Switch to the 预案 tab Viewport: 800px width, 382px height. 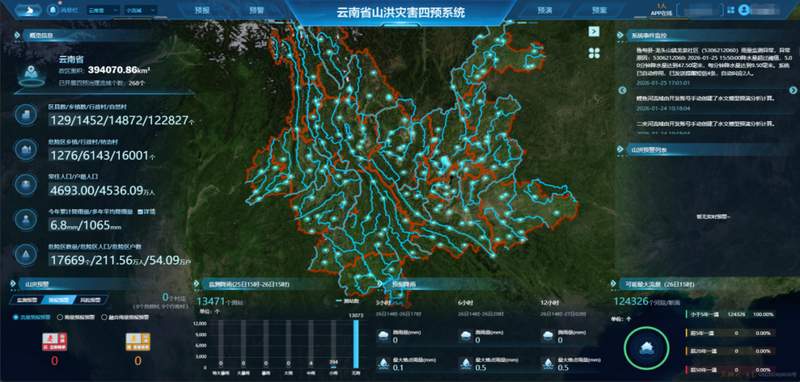pyautogui.click(x=599, y=10)
